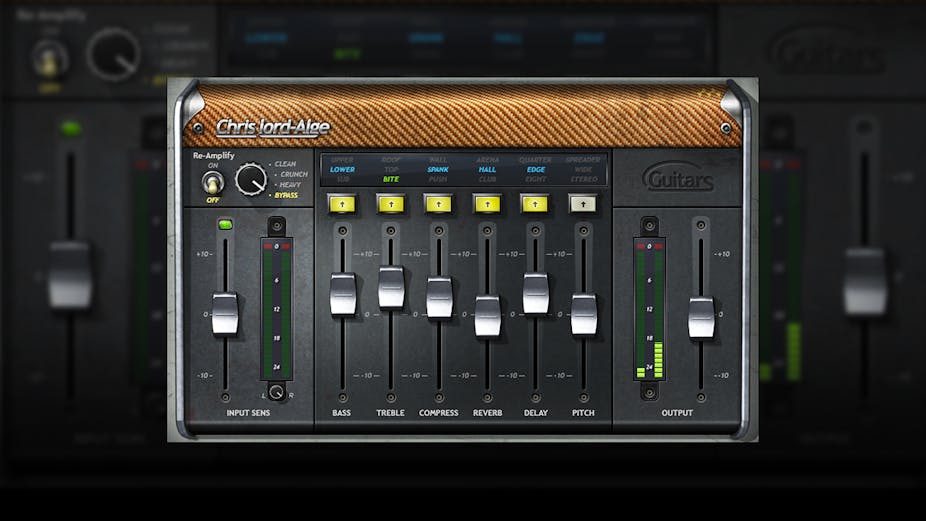
Task: Click the Re-Amplify amp type rotary knob
Action: tap(251, 180)
